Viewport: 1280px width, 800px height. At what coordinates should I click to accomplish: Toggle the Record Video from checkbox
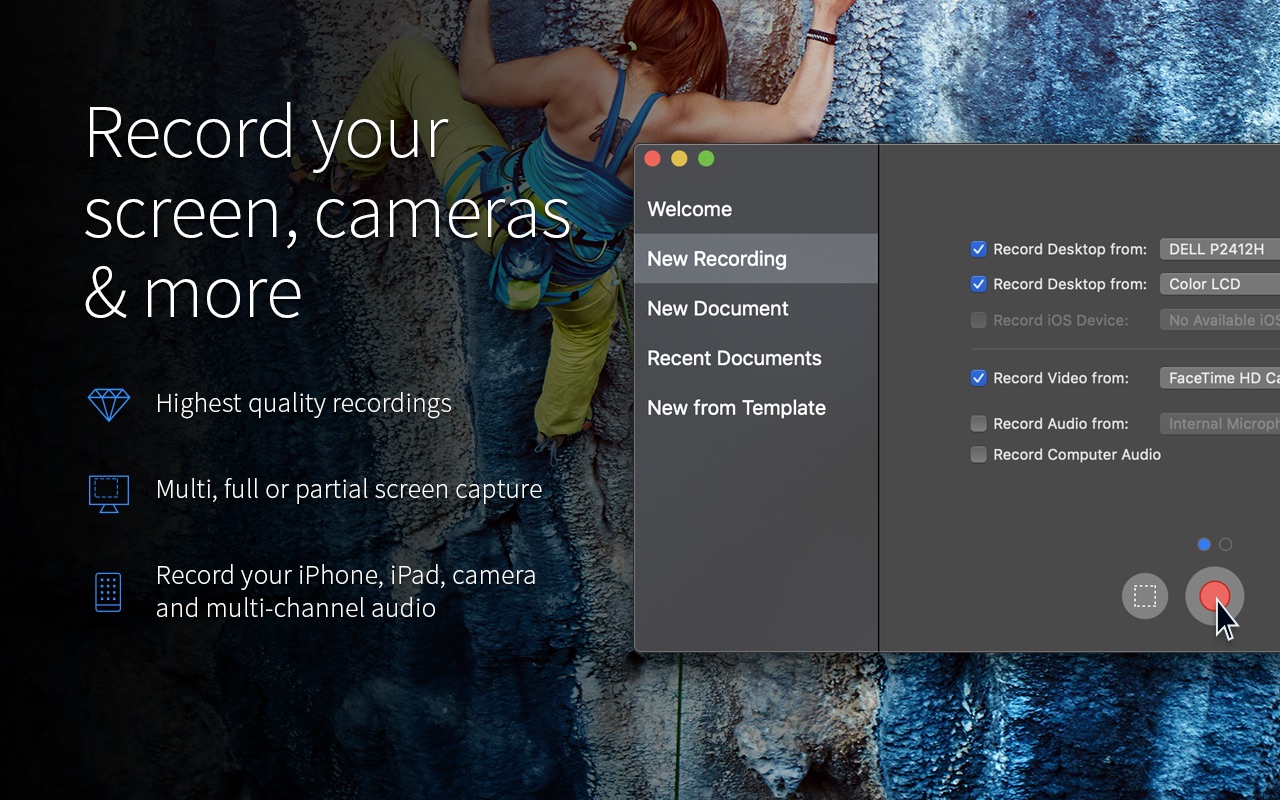click(979, 378)
